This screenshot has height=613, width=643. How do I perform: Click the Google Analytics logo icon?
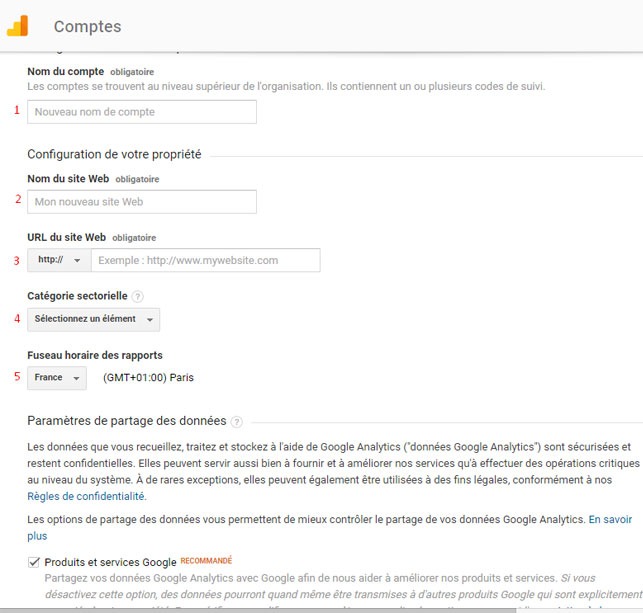(x=18, y=26)
